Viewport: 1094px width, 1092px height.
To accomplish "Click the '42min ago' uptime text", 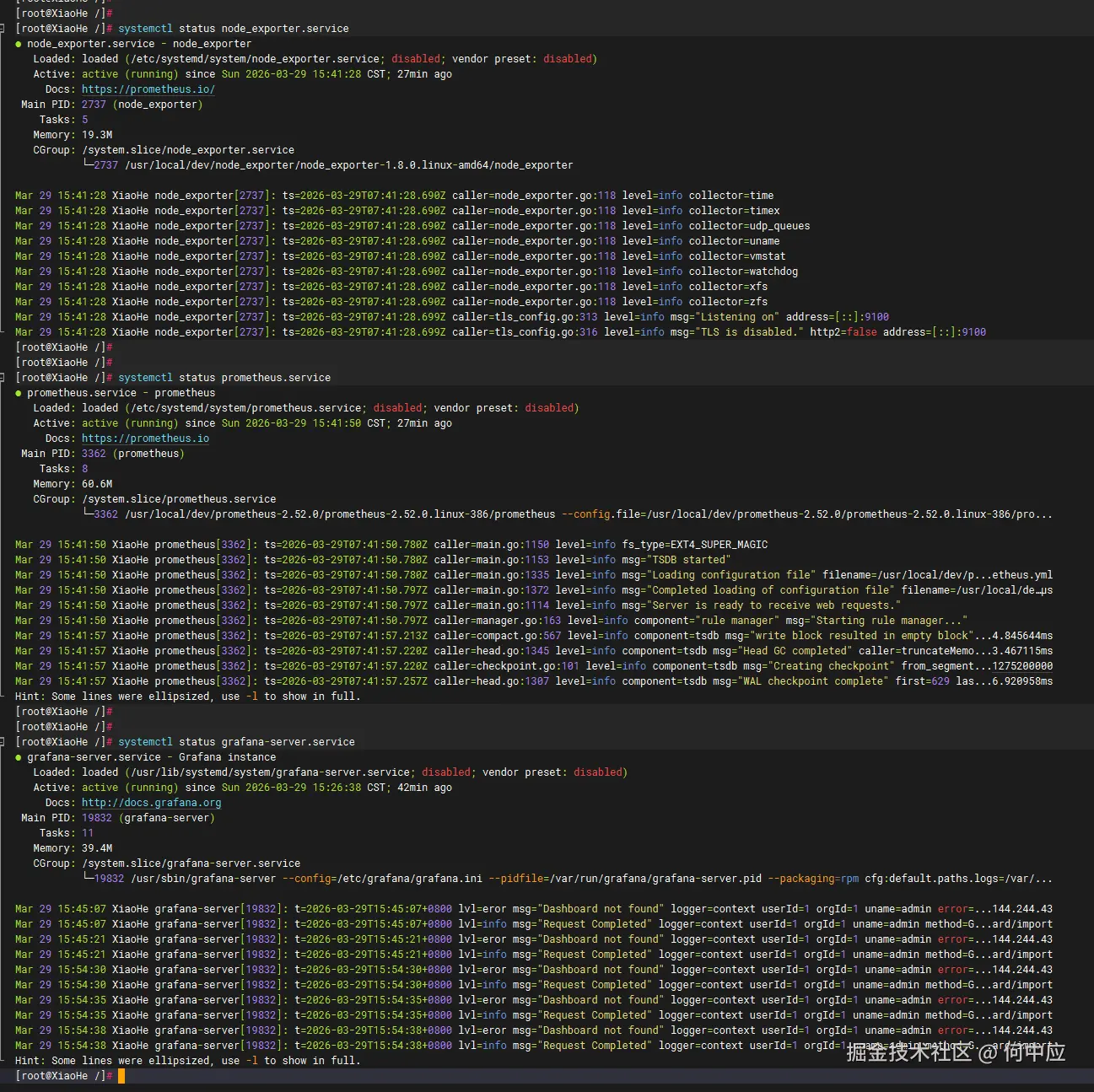I will click(x=425, y=788).
